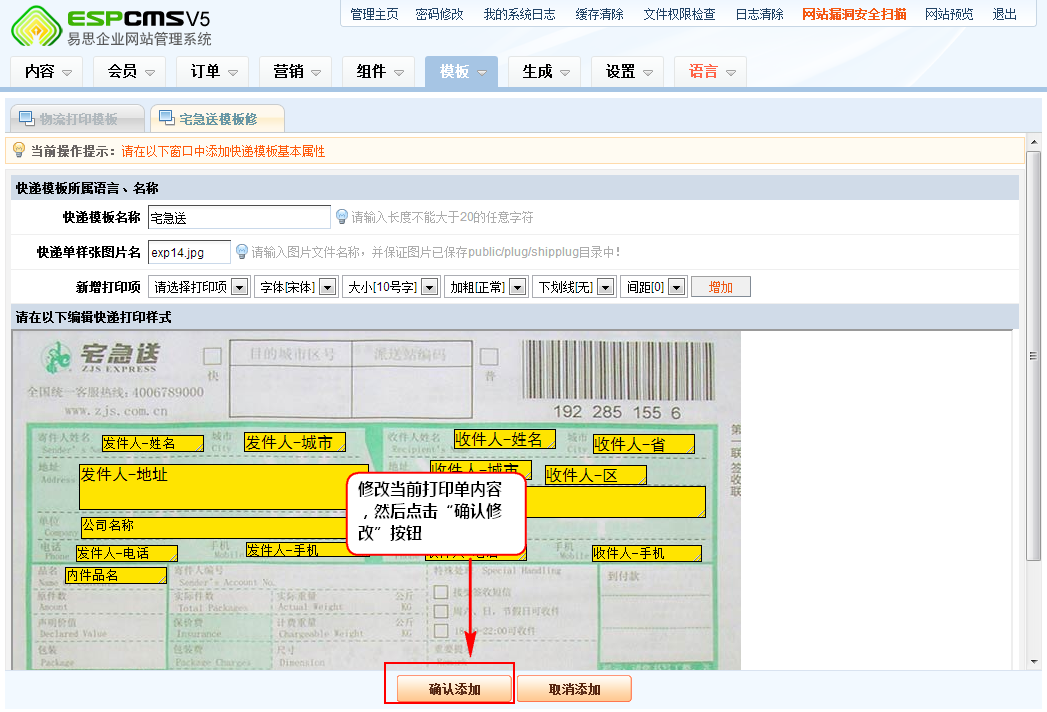Launch 网站漏洞安全扫描
This screenshot has height=712, width=1047.
tap(854, 14)
